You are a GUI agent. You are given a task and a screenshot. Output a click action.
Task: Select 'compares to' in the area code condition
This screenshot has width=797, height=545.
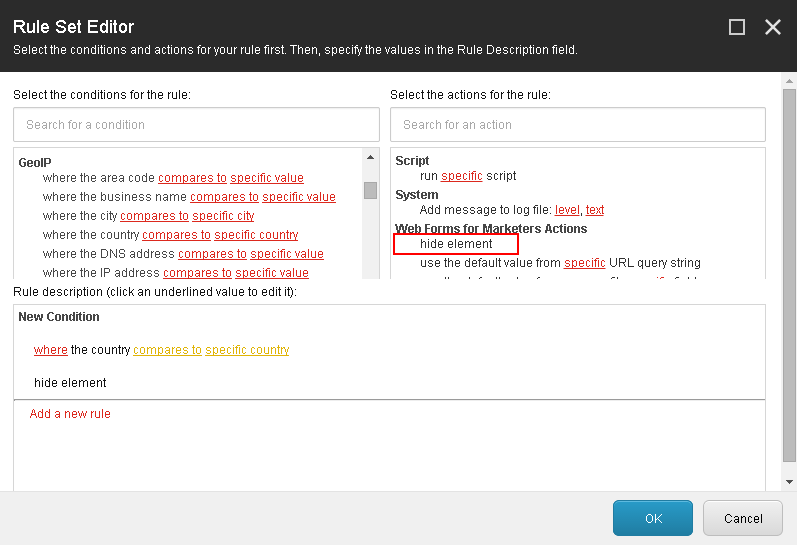pyautogui.click(x=192, y=178)
